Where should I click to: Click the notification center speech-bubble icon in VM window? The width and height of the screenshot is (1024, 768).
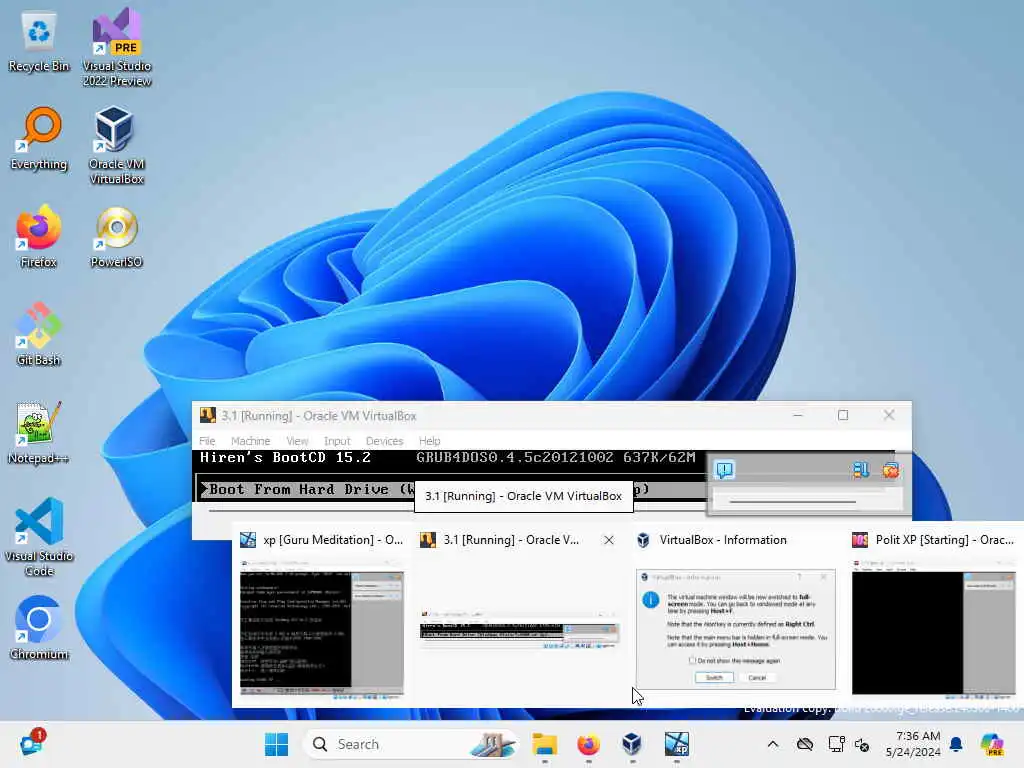725,470
